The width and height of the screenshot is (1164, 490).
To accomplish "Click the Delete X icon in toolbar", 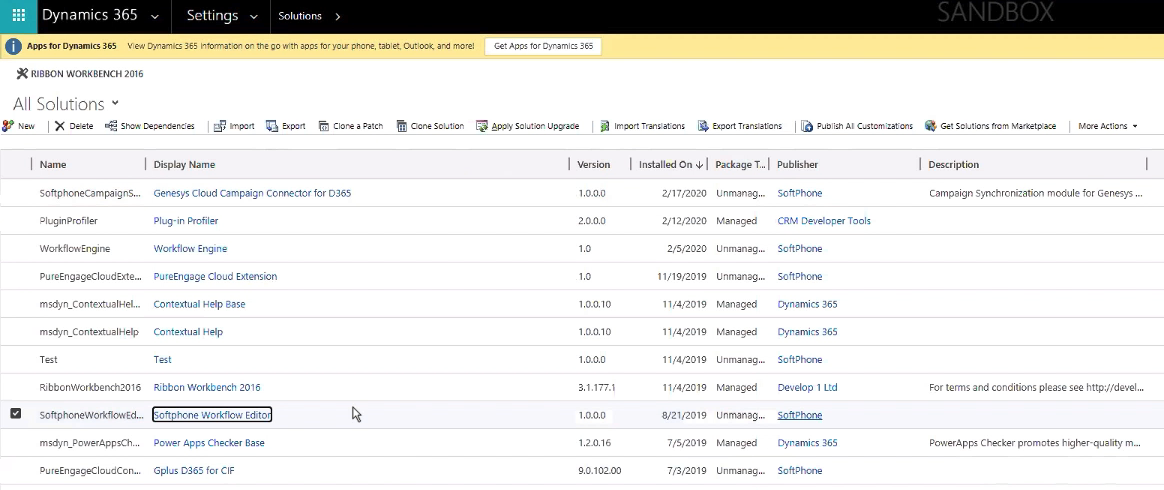I will [x=60, y=126].
